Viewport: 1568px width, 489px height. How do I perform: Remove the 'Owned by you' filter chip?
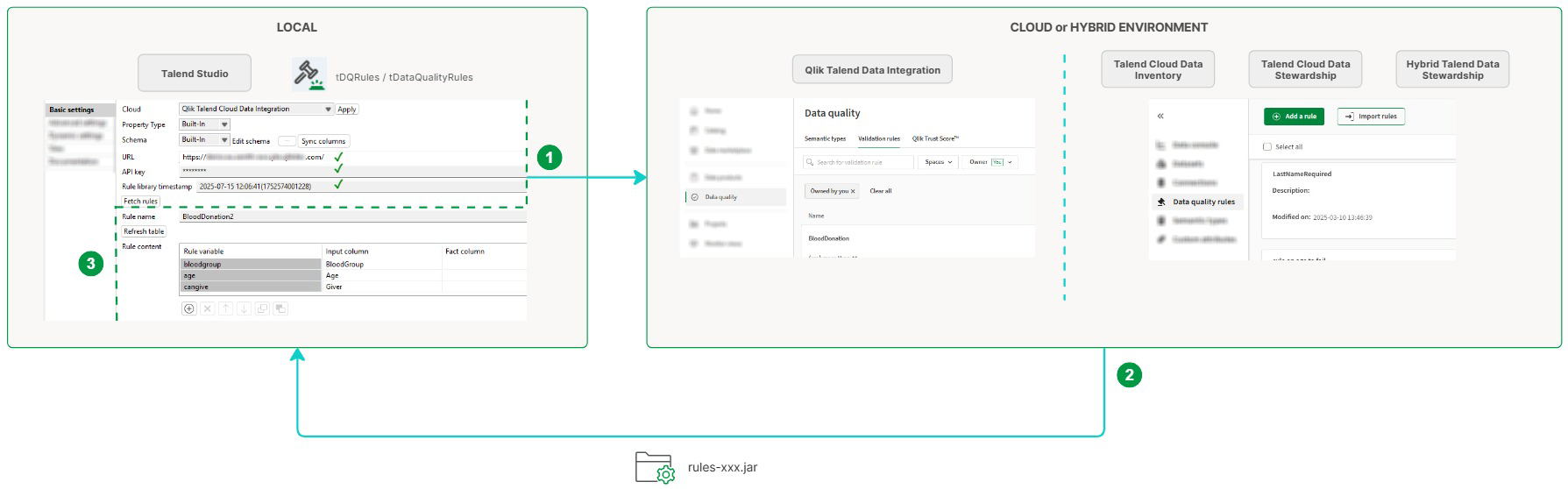tap(853, 191)
